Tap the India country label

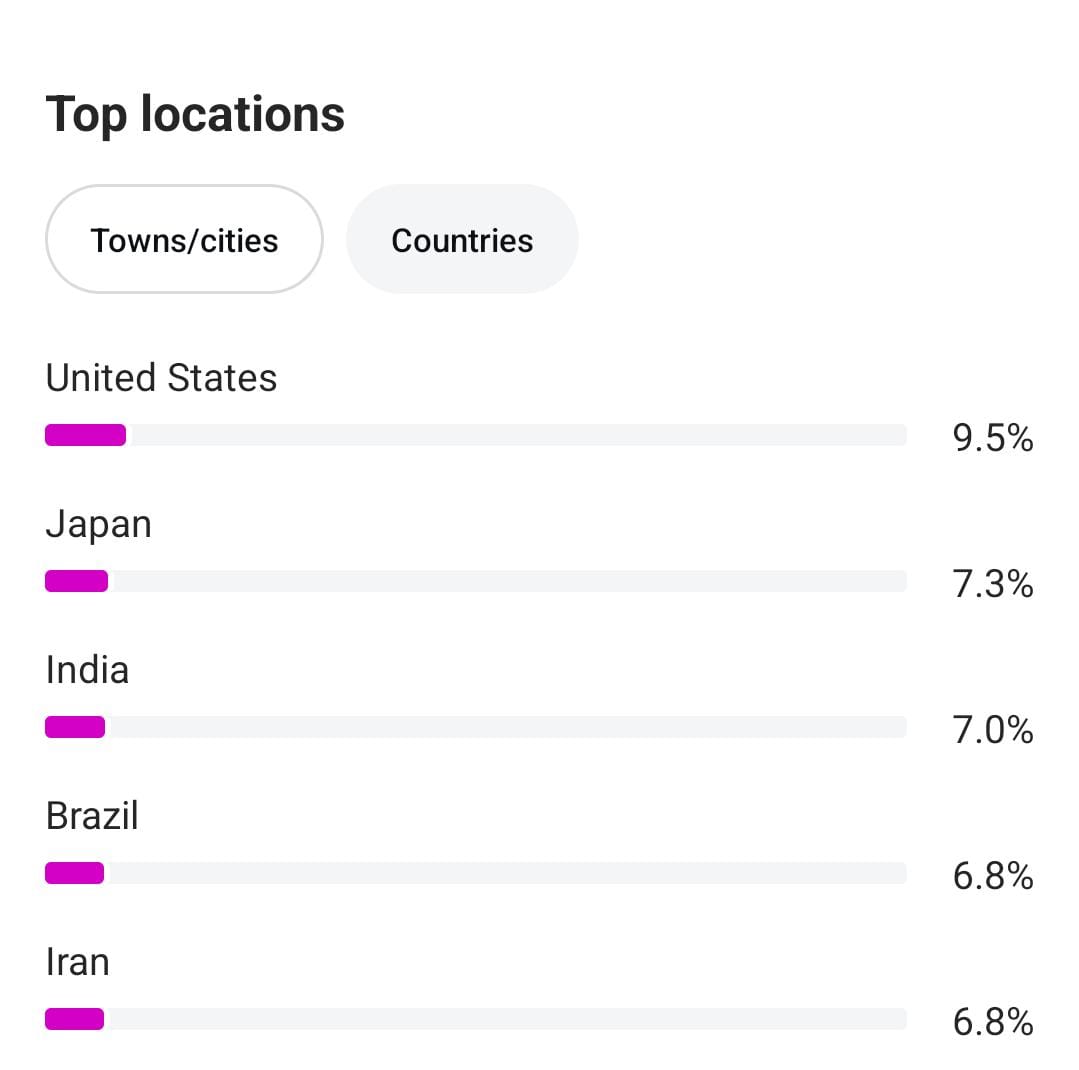(87, 670)
